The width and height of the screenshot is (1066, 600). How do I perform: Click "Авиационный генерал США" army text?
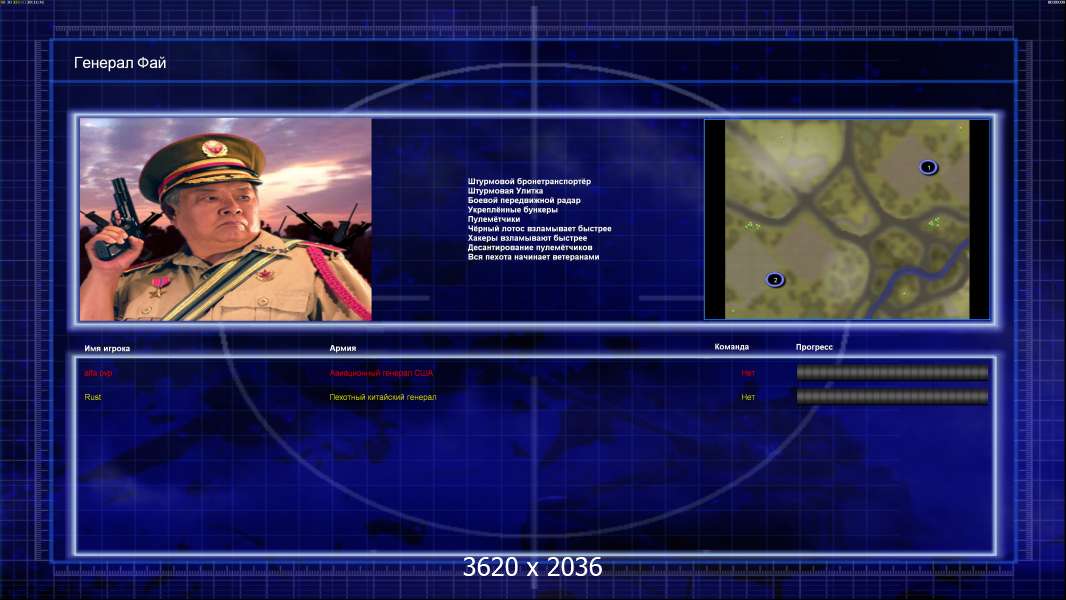[381, 373]
